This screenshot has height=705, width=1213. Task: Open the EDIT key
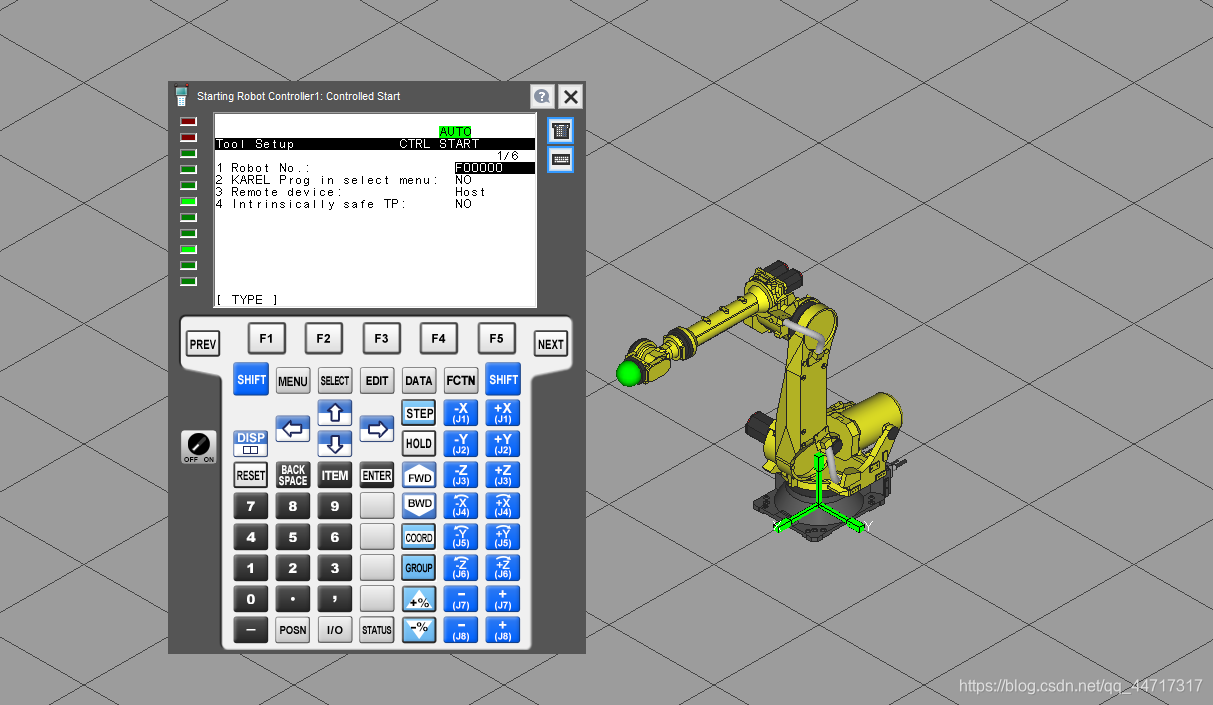point(377,381)
